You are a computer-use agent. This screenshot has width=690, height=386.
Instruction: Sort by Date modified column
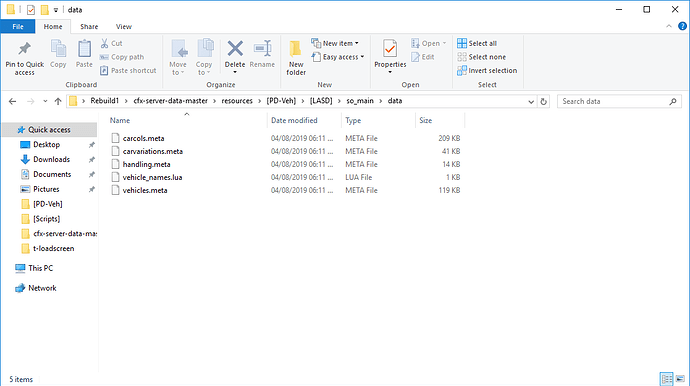coord(294,120)
